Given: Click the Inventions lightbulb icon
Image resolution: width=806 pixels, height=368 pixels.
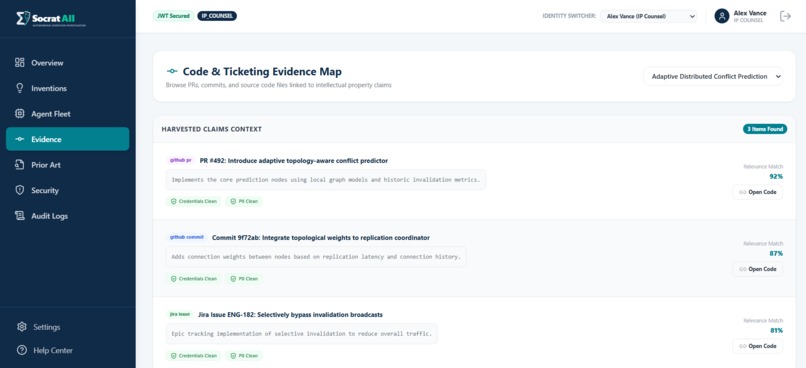Looking at the screenshot, I should (20, 88).
